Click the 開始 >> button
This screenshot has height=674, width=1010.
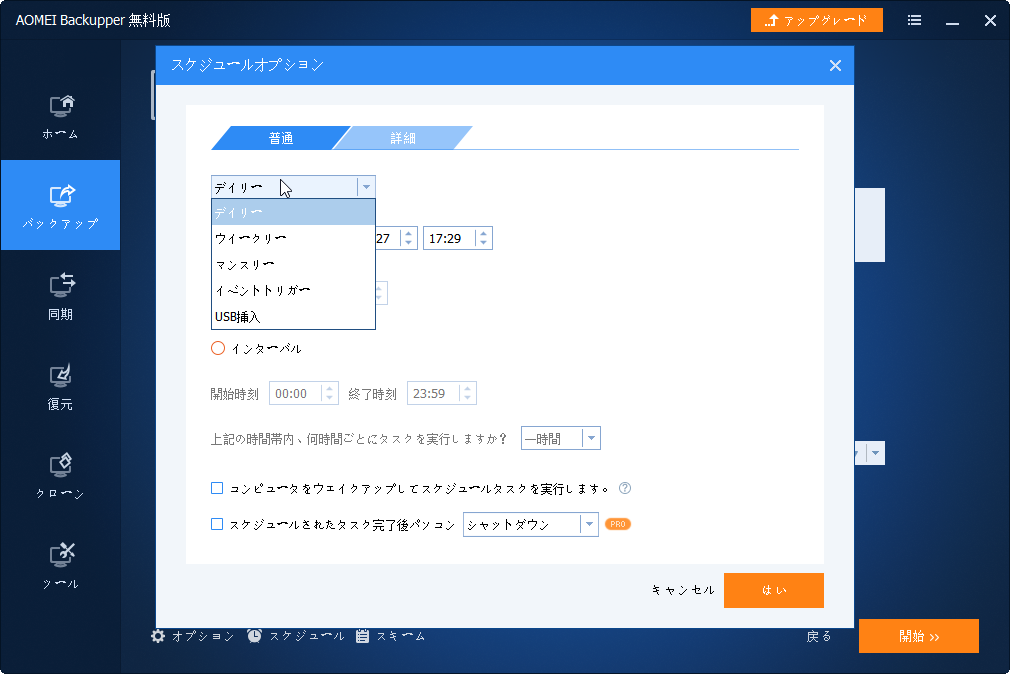tap(919, 636)
